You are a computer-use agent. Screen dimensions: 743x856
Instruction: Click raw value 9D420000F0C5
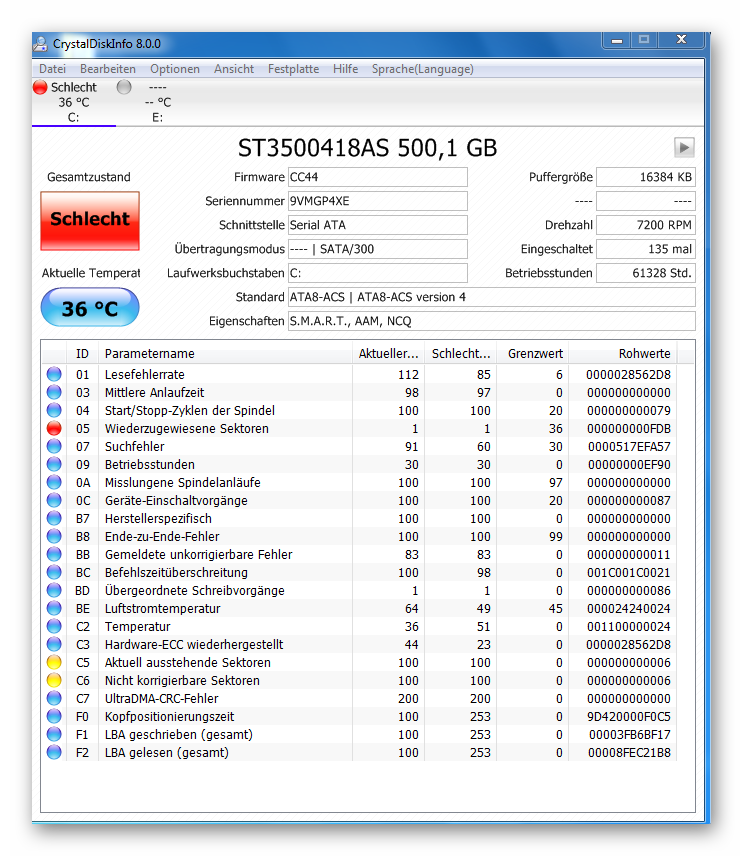[629, 716]
